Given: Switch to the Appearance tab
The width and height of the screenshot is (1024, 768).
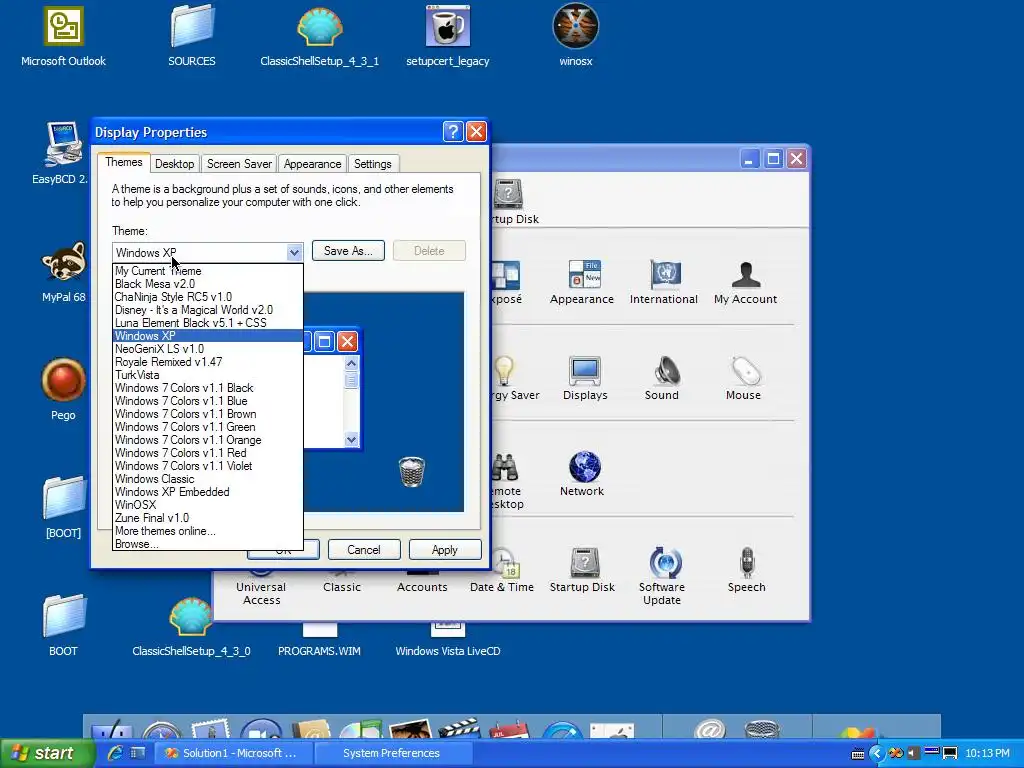Looking at the screenshot, I should pos(312,164).
